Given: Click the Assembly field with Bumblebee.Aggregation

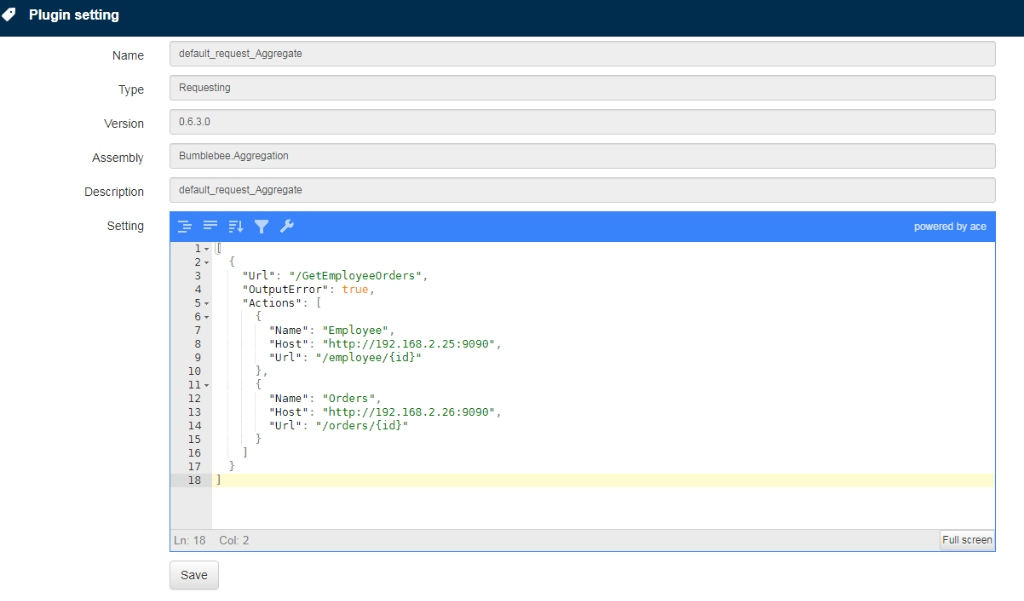Looking at the screenshot, I should [x=583, y=155].
